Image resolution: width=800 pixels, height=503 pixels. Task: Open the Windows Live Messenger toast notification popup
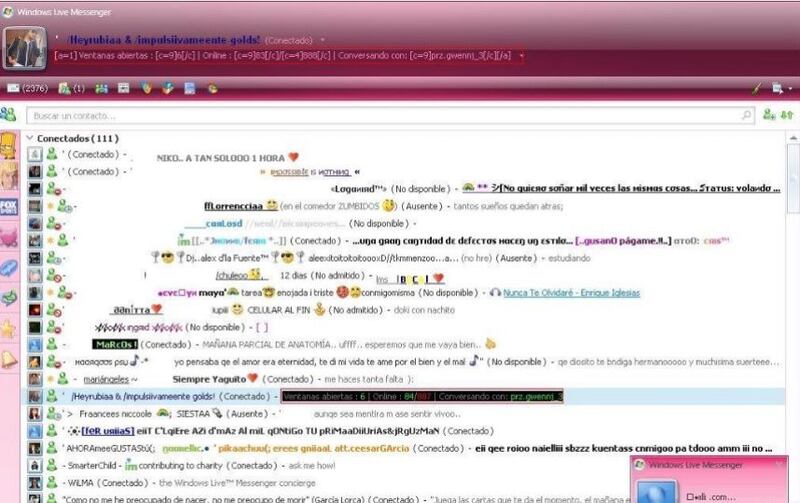(x=709, y=480)
